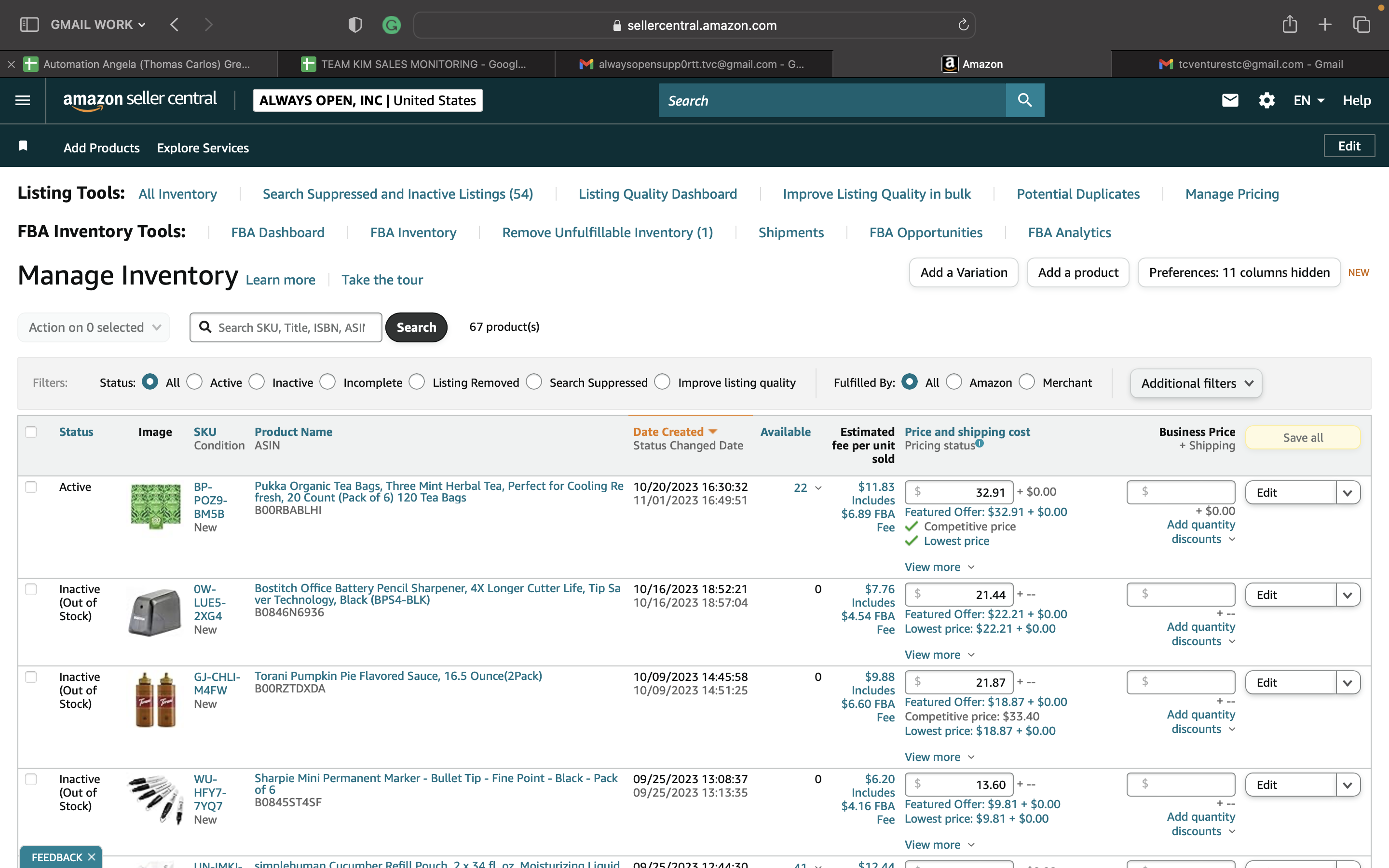This screenshot has height=868, width=1389.
Task: Open the Grammarly extension icon
Action: click(x=392, y=25)
